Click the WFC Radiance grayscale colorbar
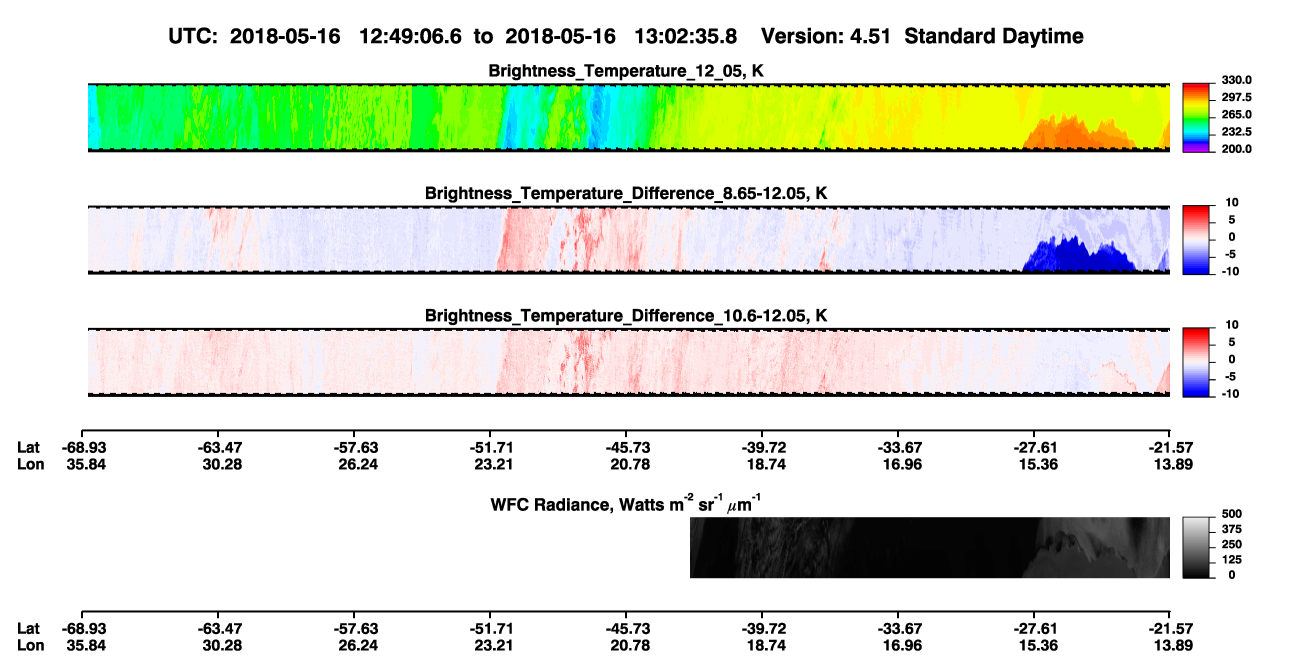This screenshot has width=1300, height=667. click(1196, 547)
